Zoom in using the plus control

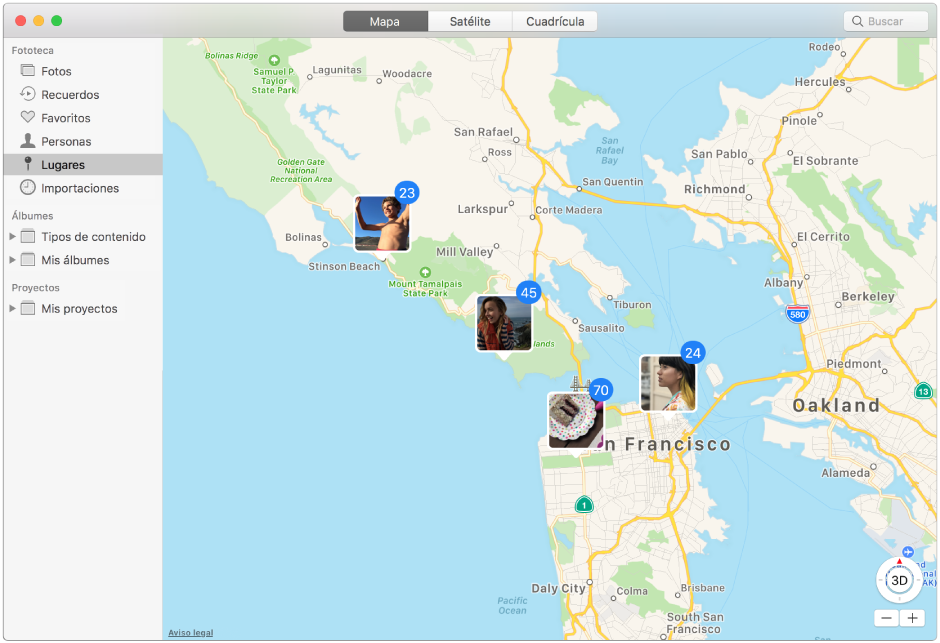click(911, 618)
